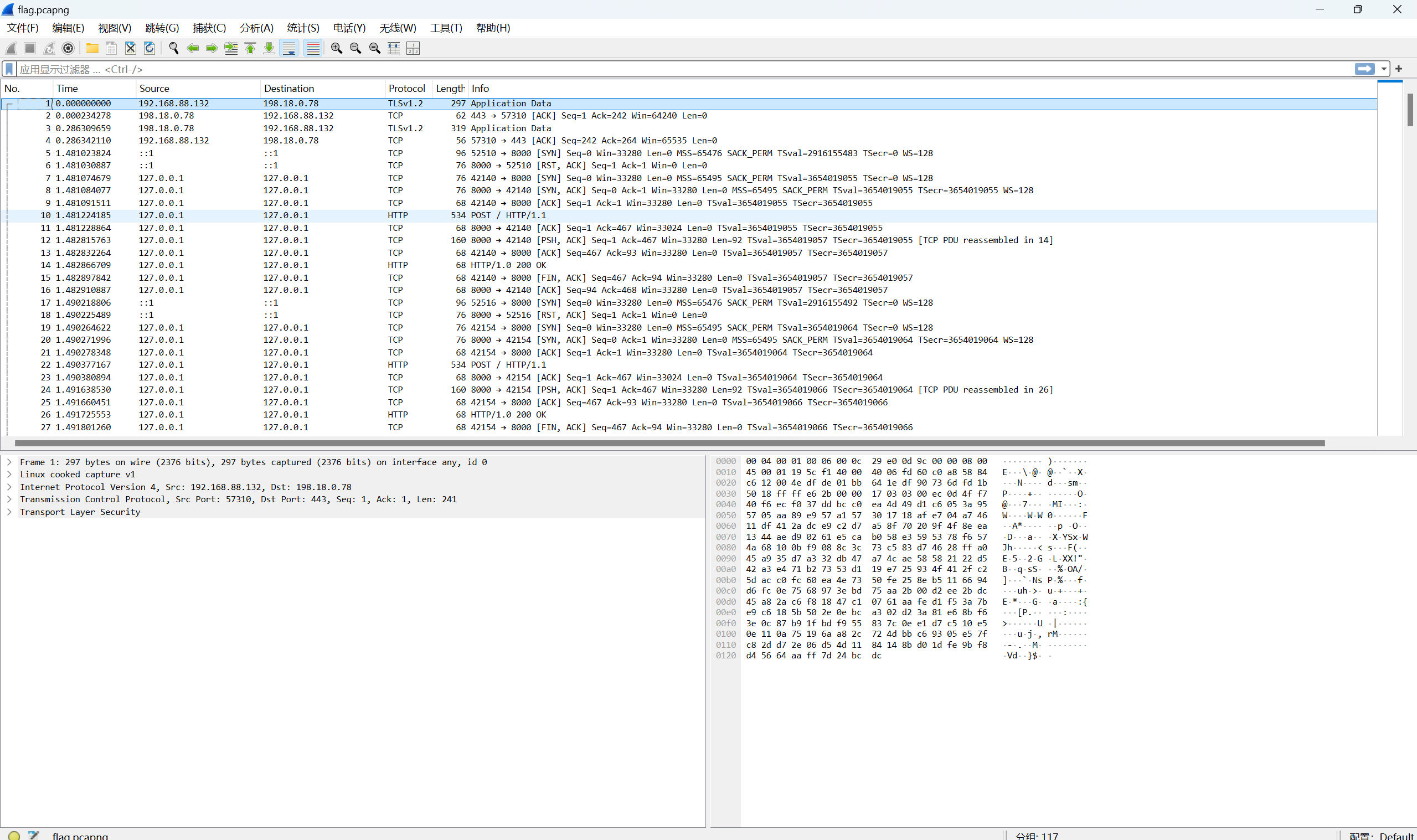The image size is (1417, 840).
Task: Open the 帮助(H) menu
Action: point(493,28)
